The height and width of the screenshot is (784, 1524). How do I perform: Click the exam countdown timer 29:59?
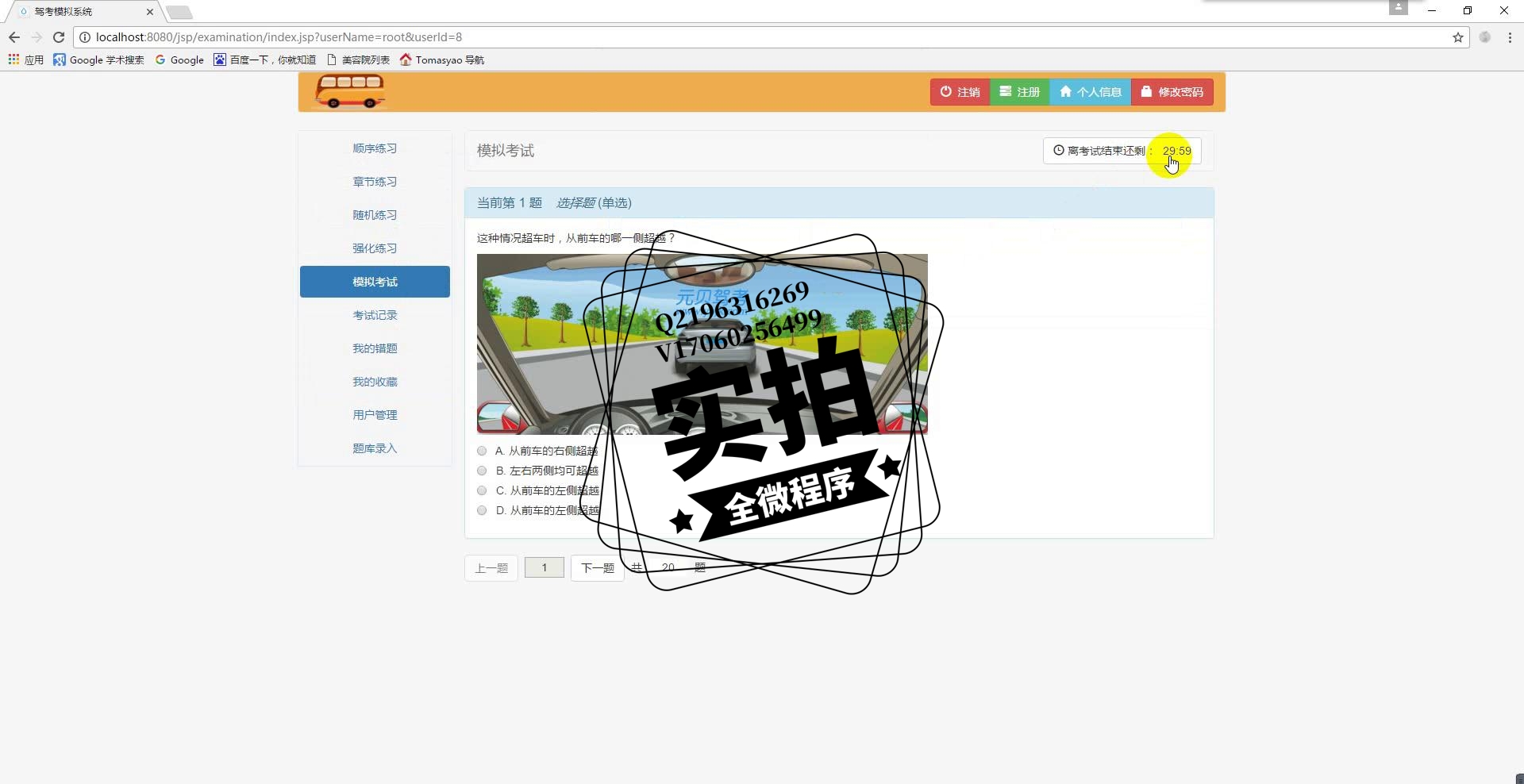tap(1176, 151)
